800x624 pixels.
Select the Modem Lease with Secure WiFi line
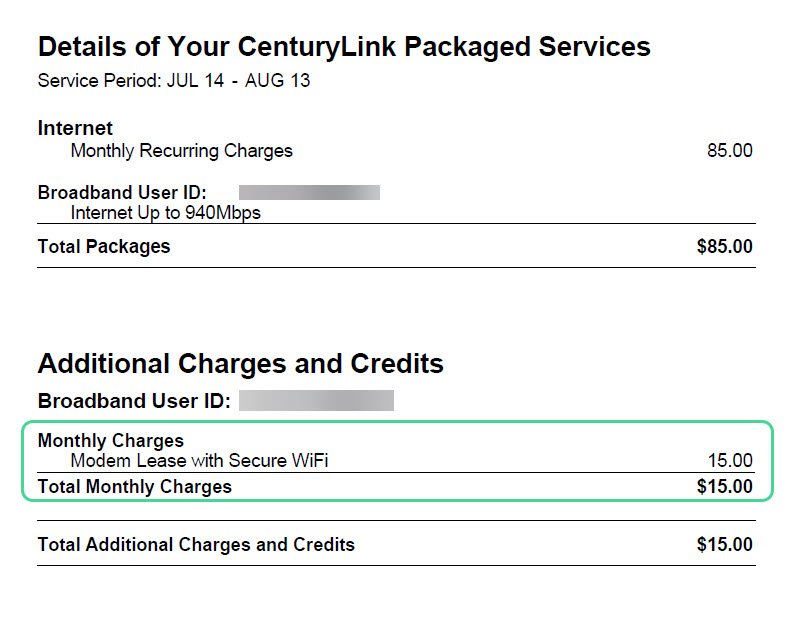click(199, 461)
